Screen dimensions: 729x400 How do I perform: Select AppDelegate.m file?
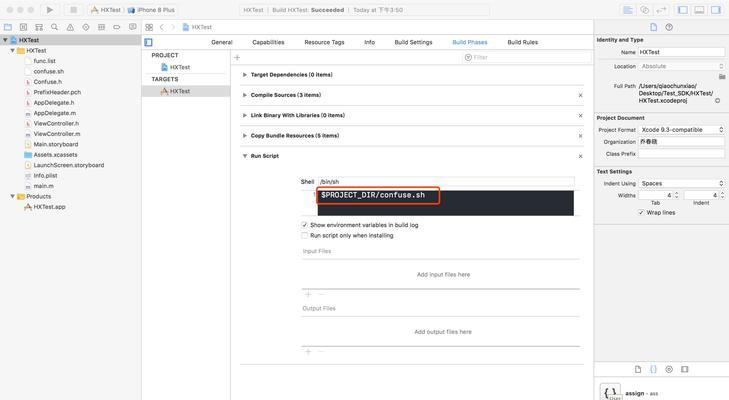54,113
